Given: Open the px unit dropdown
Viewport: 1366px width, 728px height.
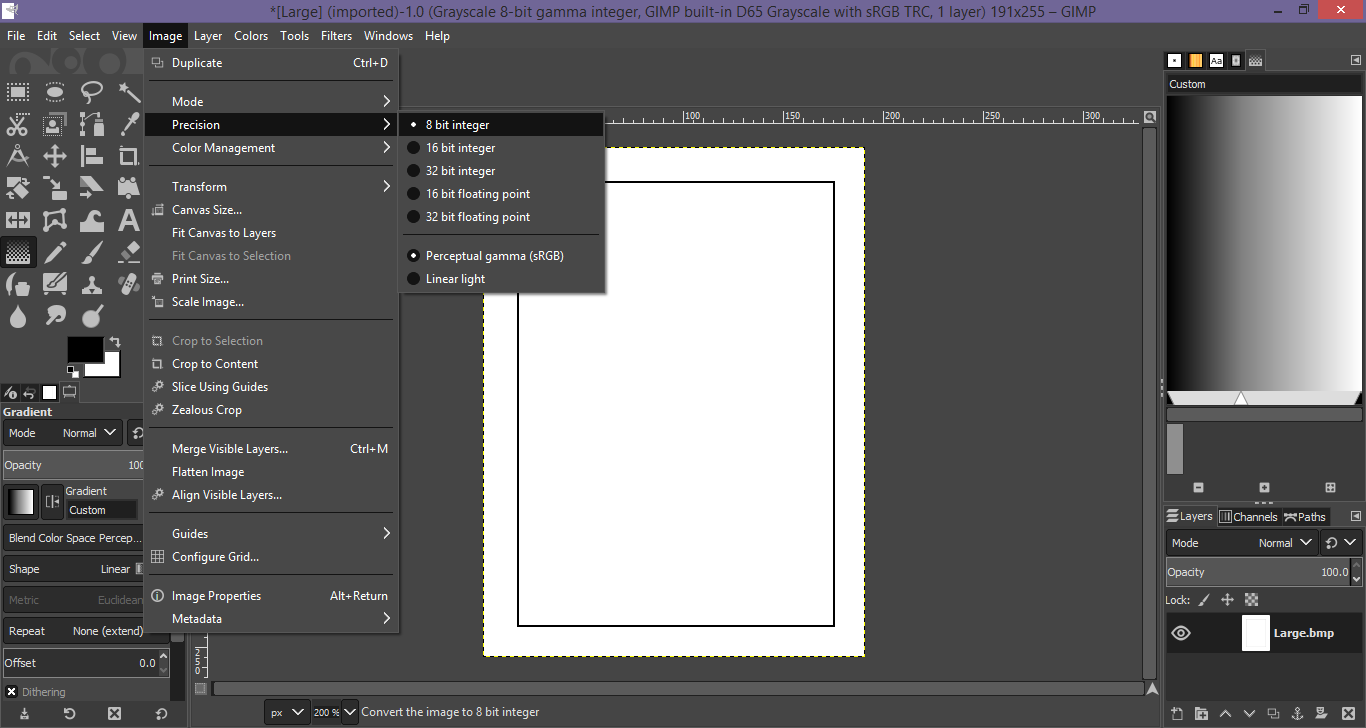Looking at the screenshot, I should point(287,712).
